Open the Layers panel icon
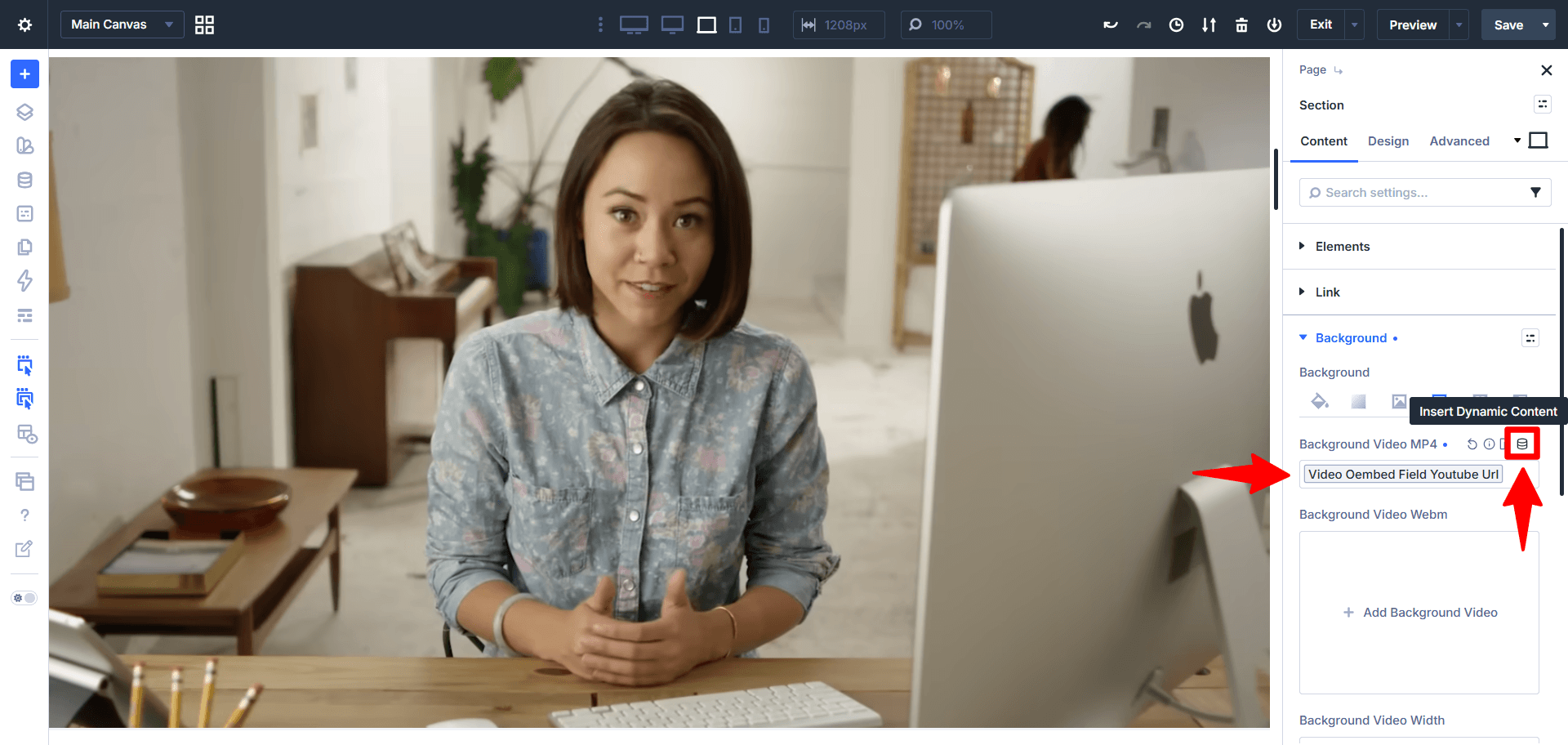 (24, 112)
